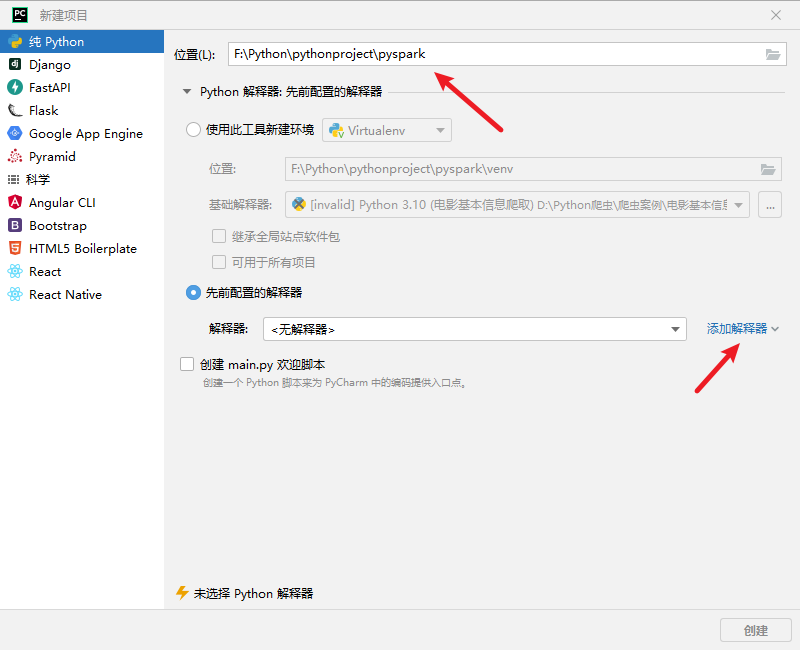Screen dimensions: 800x650
Task: Select HTML5 Boilerplate project type
Action: tap(82, 248)
